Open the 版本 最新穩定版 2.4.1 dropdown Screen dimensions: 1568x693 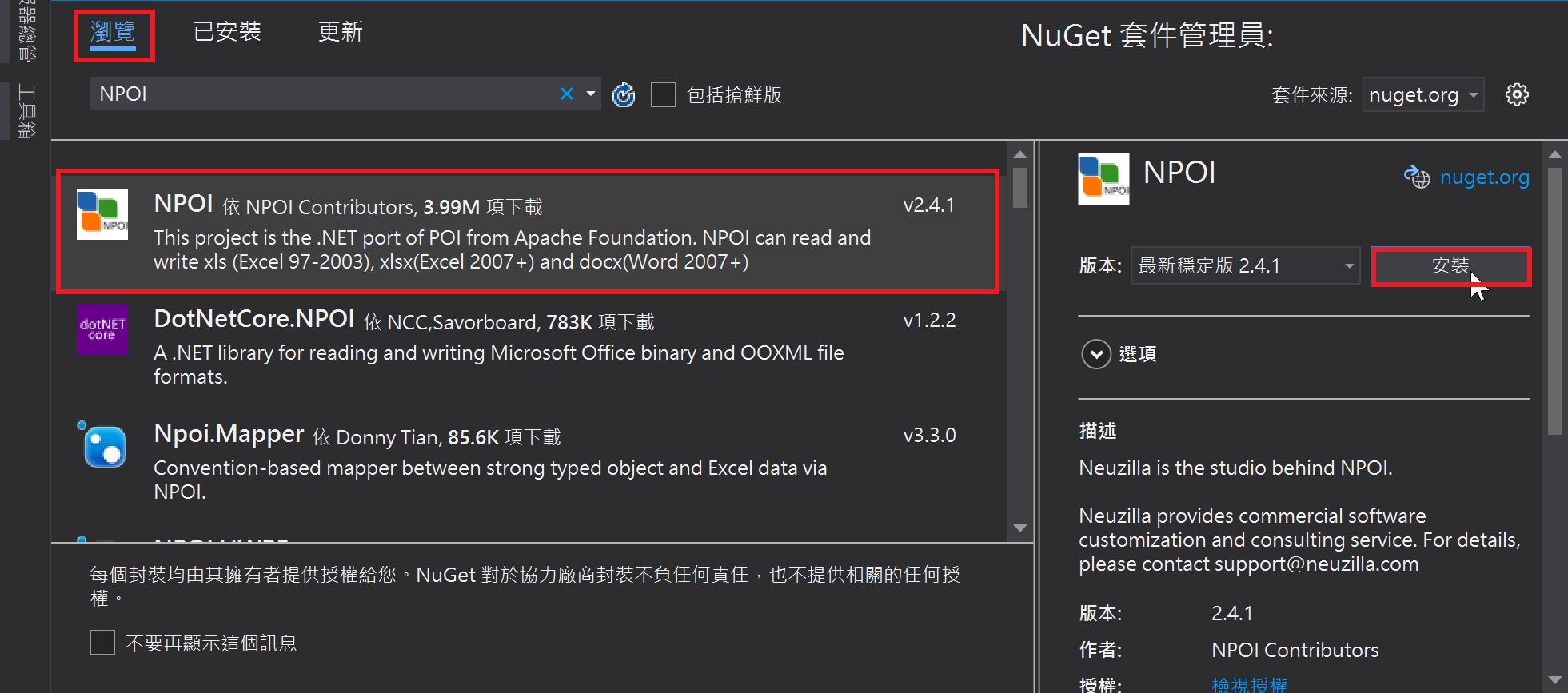point(1245,265)
